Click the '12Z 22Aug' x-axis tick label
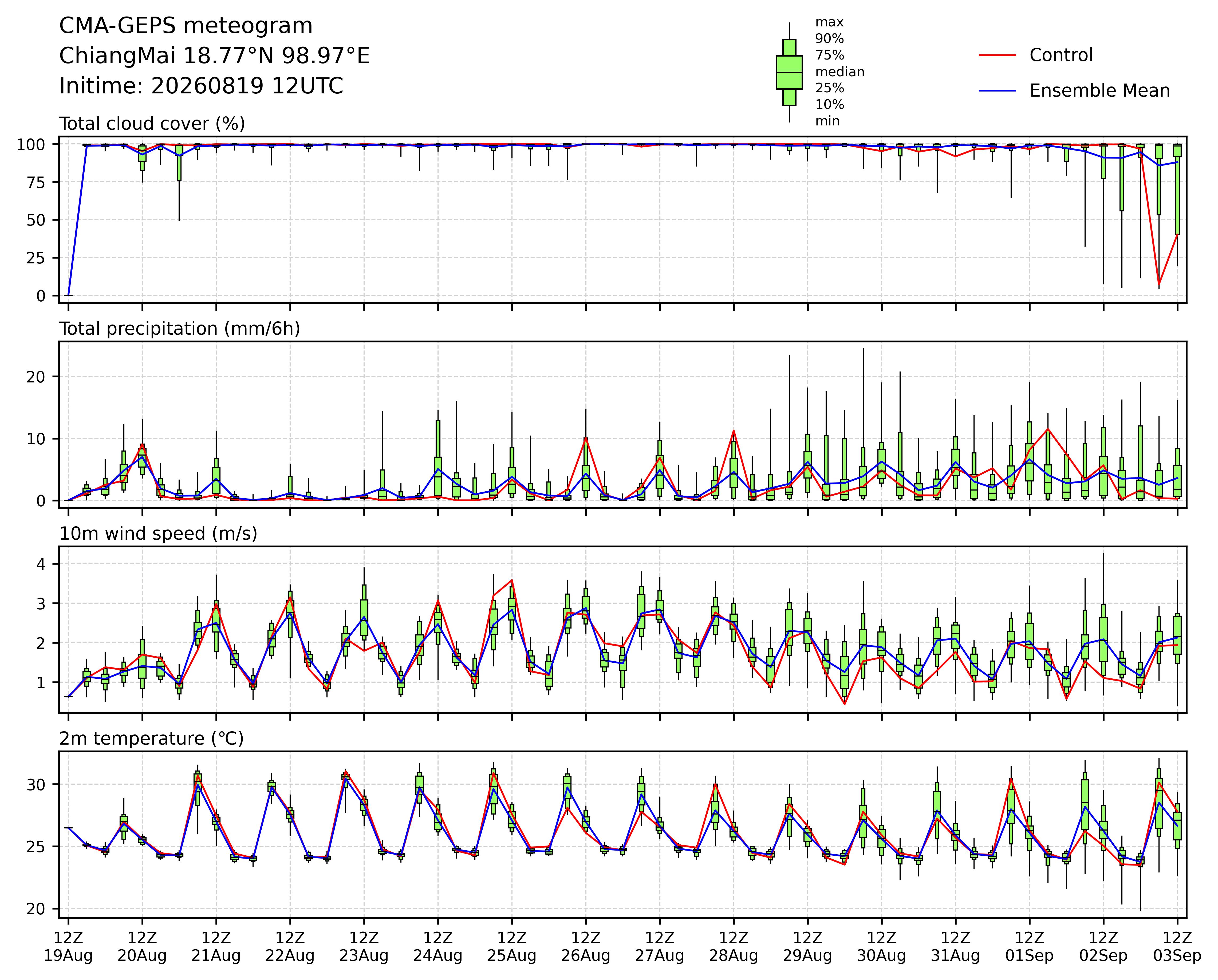This screenshot has height=980, width=1218. point(290,947)
